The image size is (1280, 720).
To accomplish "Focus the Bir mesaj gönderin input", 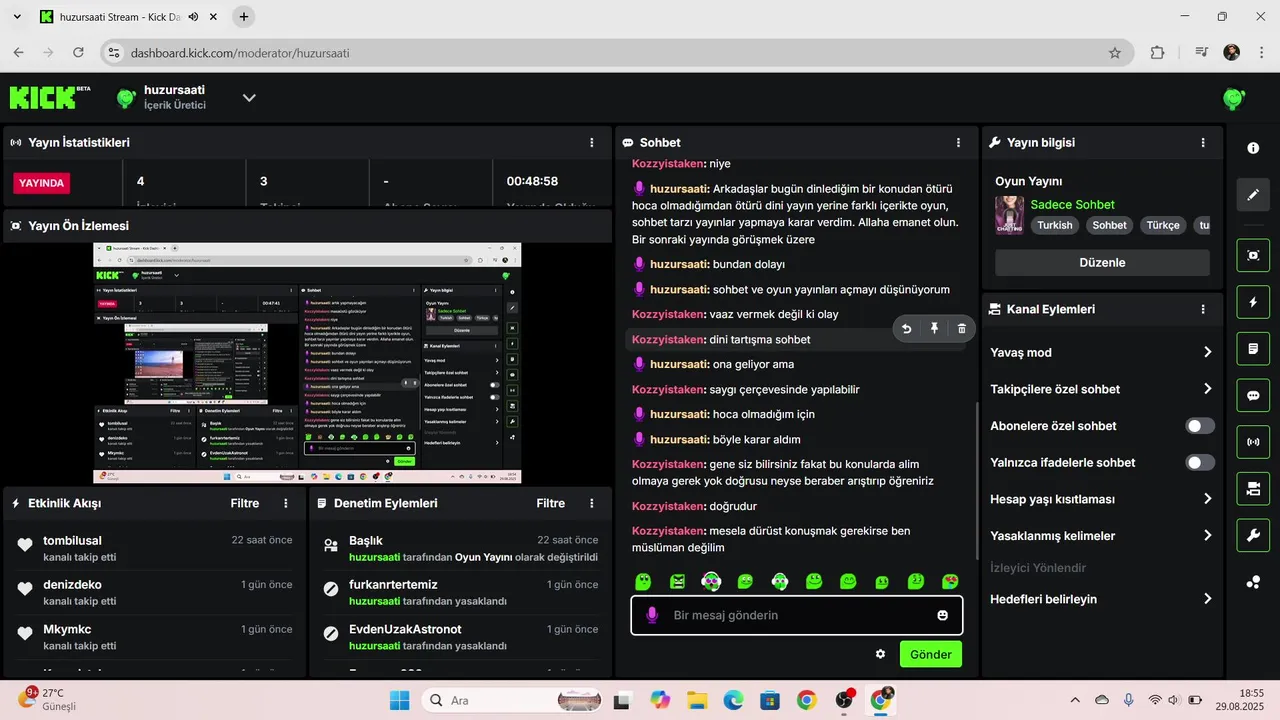I will click(797, 615).
